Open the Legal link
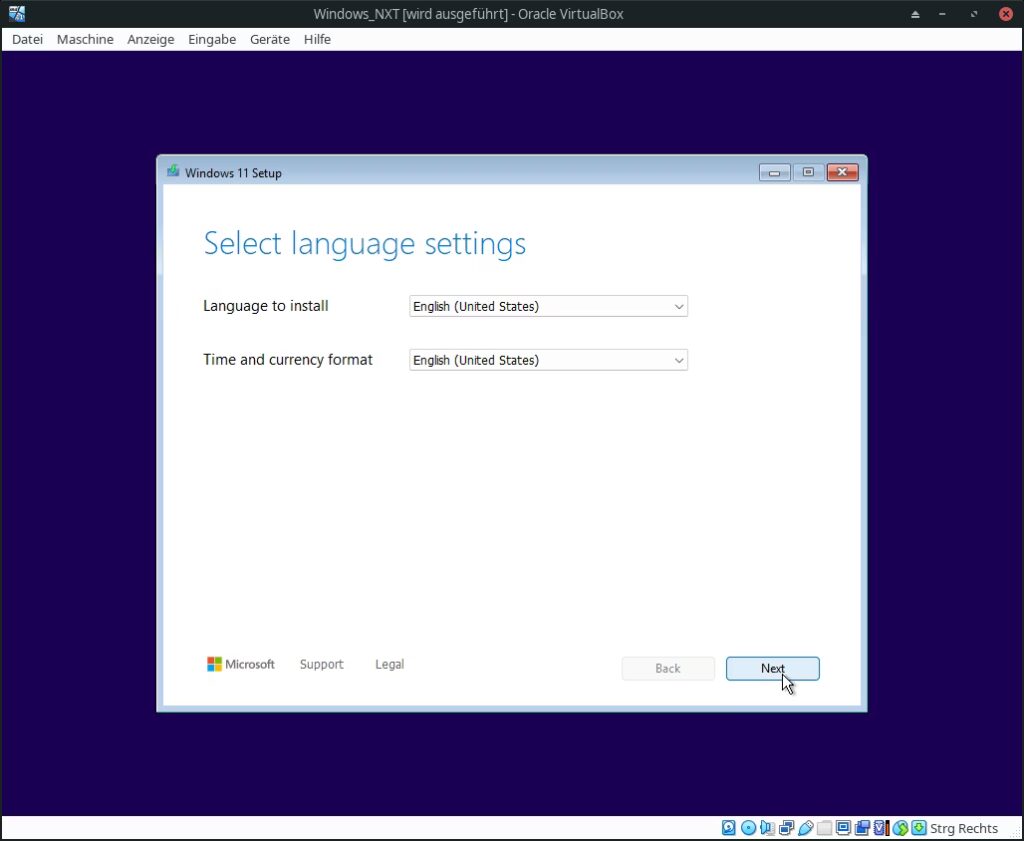This screenshot has height=841, width=1024. point(389,664)
